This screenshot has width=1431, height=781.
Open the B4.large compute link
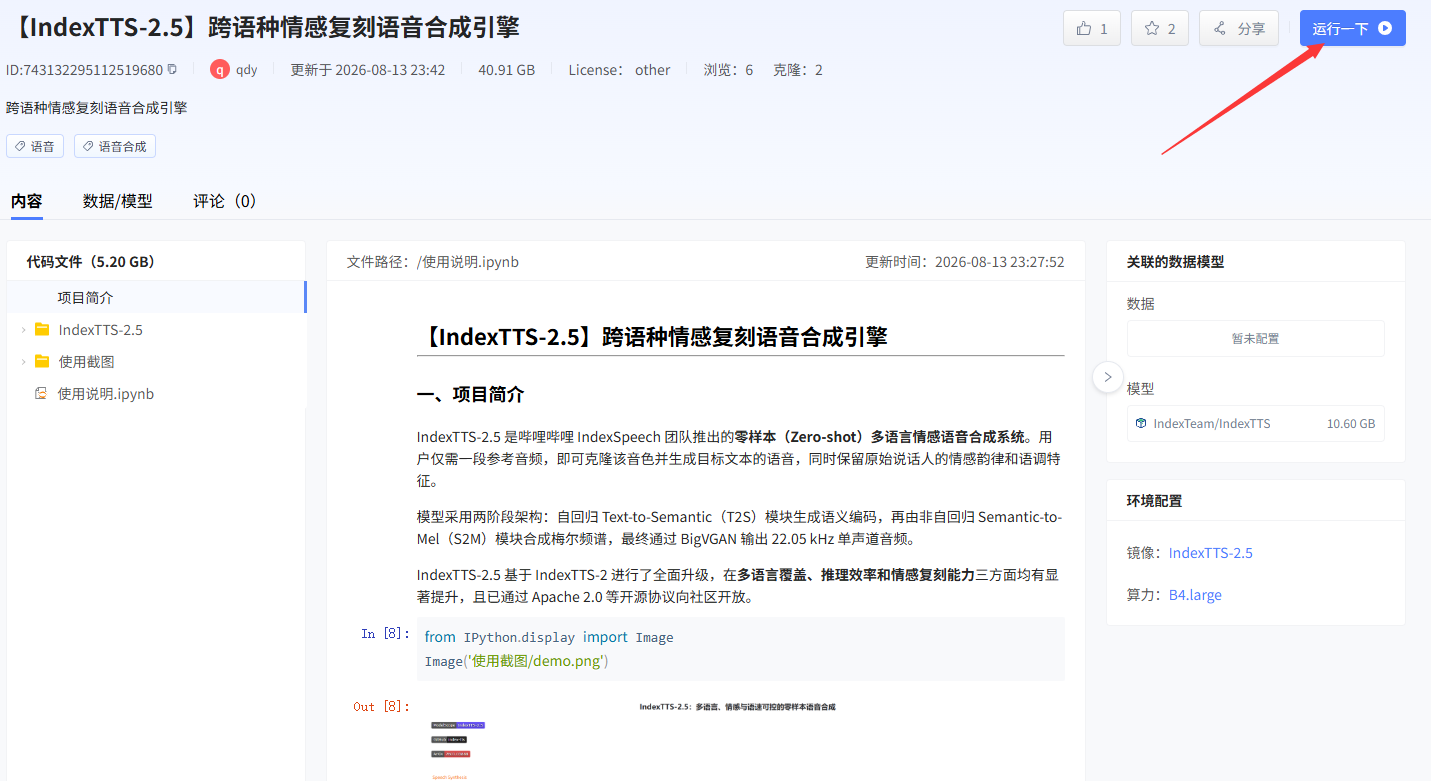pos(1195,595)
